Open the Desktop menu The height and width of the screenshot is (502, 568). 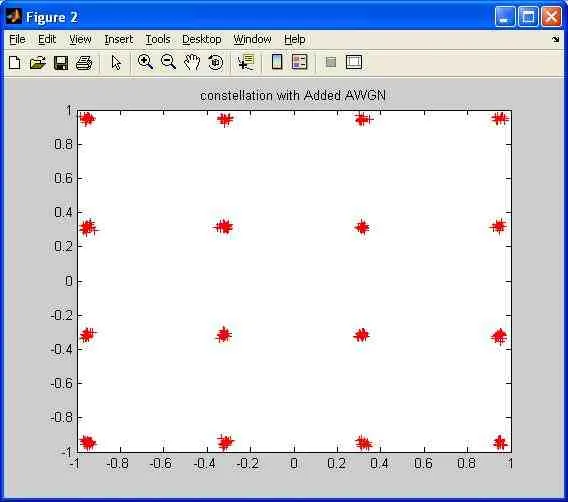click(x=201, y=39)
